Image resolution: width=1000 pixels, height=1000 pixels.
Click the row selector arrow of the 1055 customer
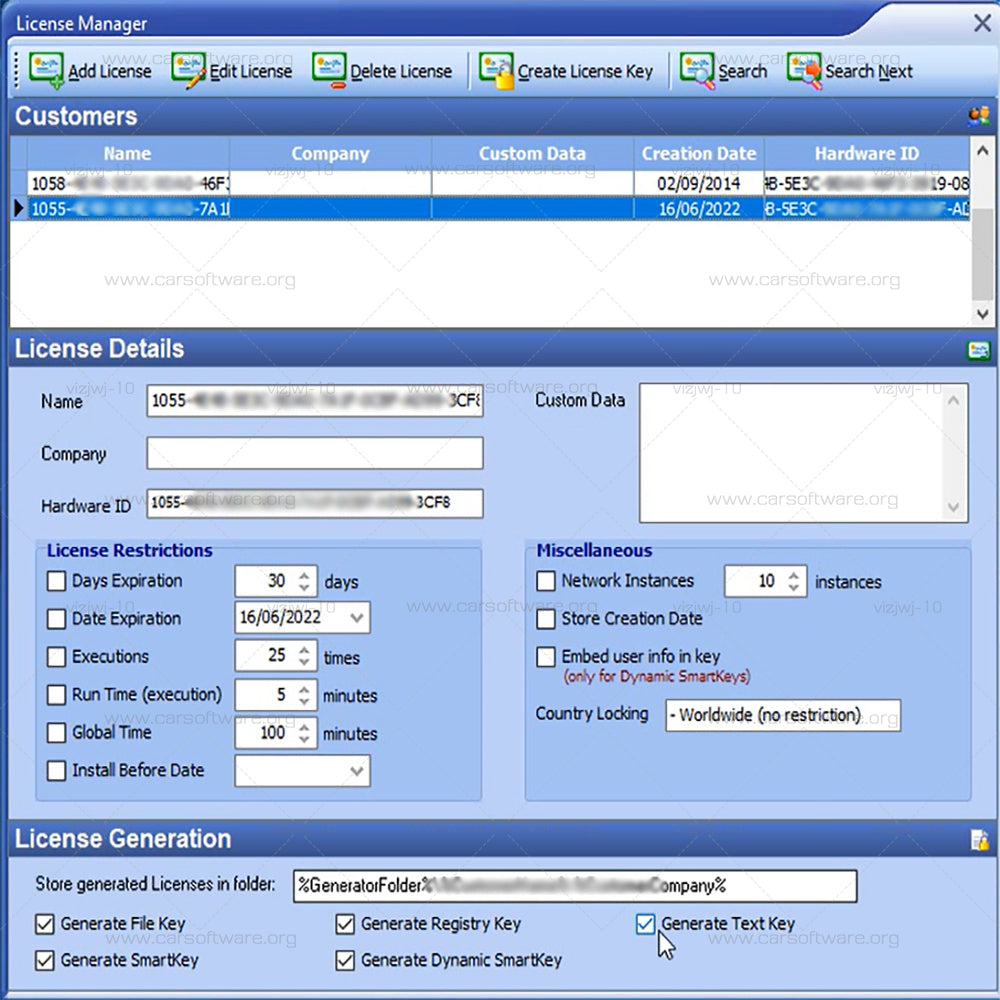(18, 208)
